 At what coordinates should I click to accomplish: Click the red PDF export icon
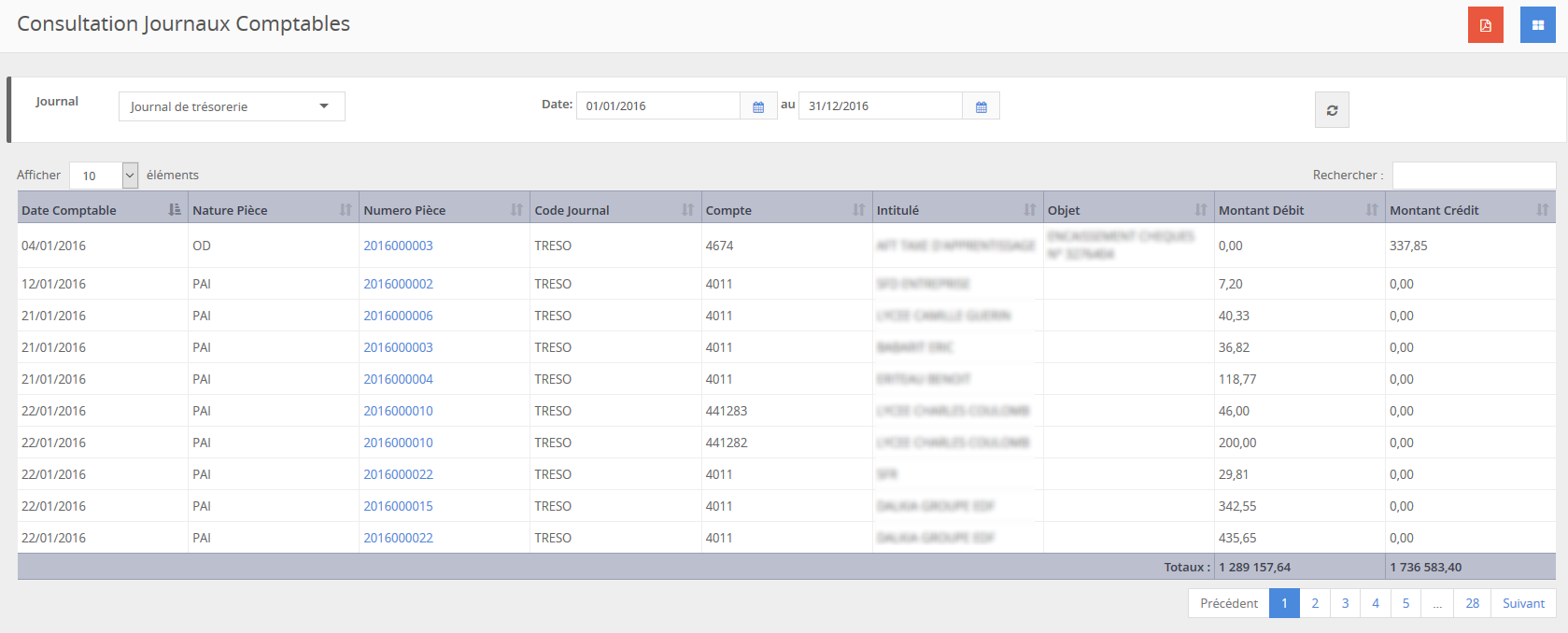point(1485,25)
